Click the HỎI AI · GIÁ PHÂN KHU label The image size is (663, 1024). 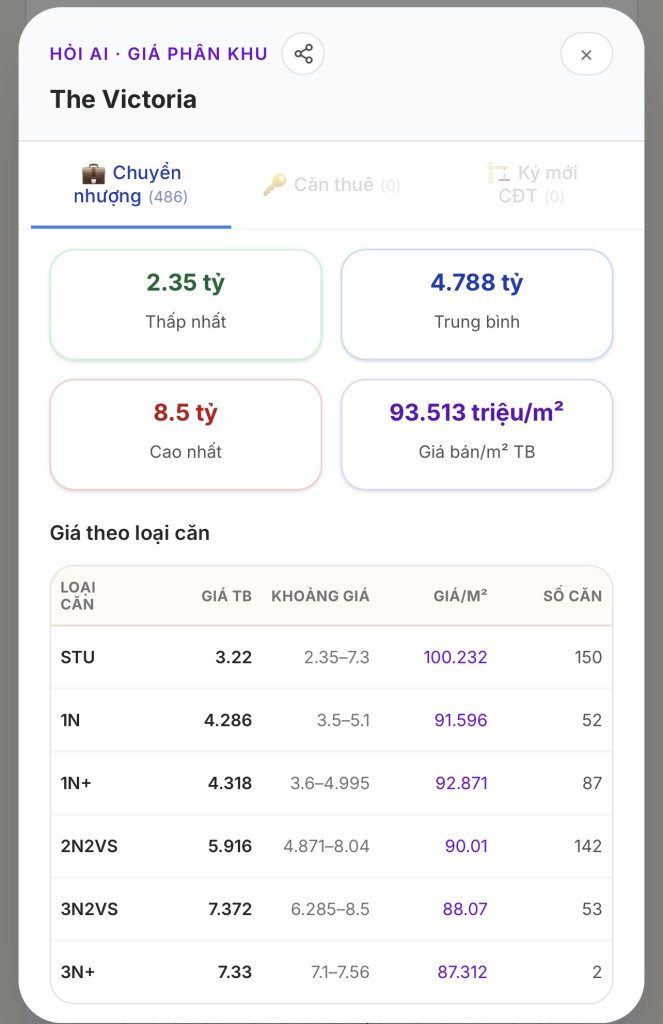tap(159, 54)
